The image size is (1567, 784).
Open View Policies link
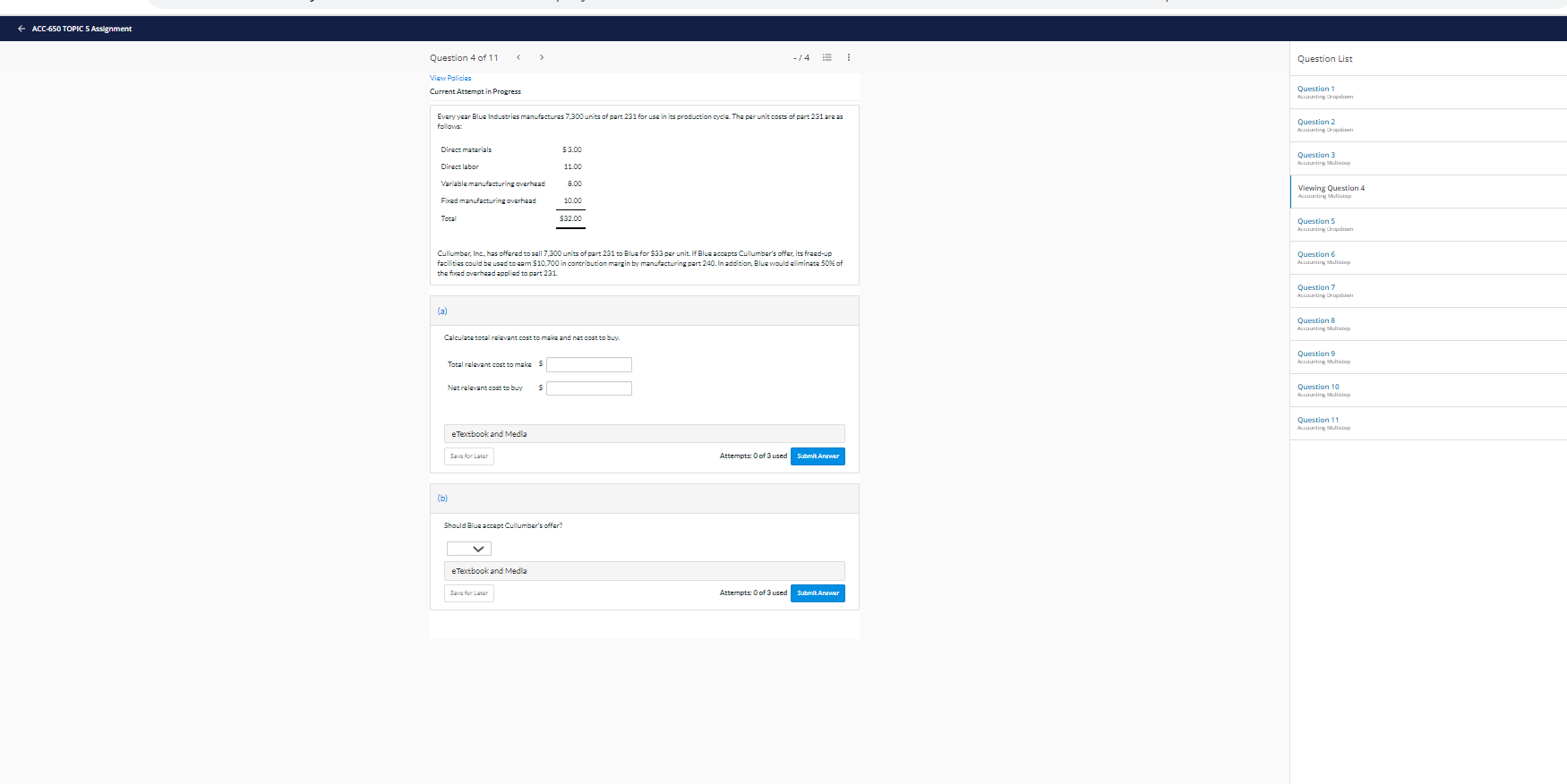click(x=450, y=78)
